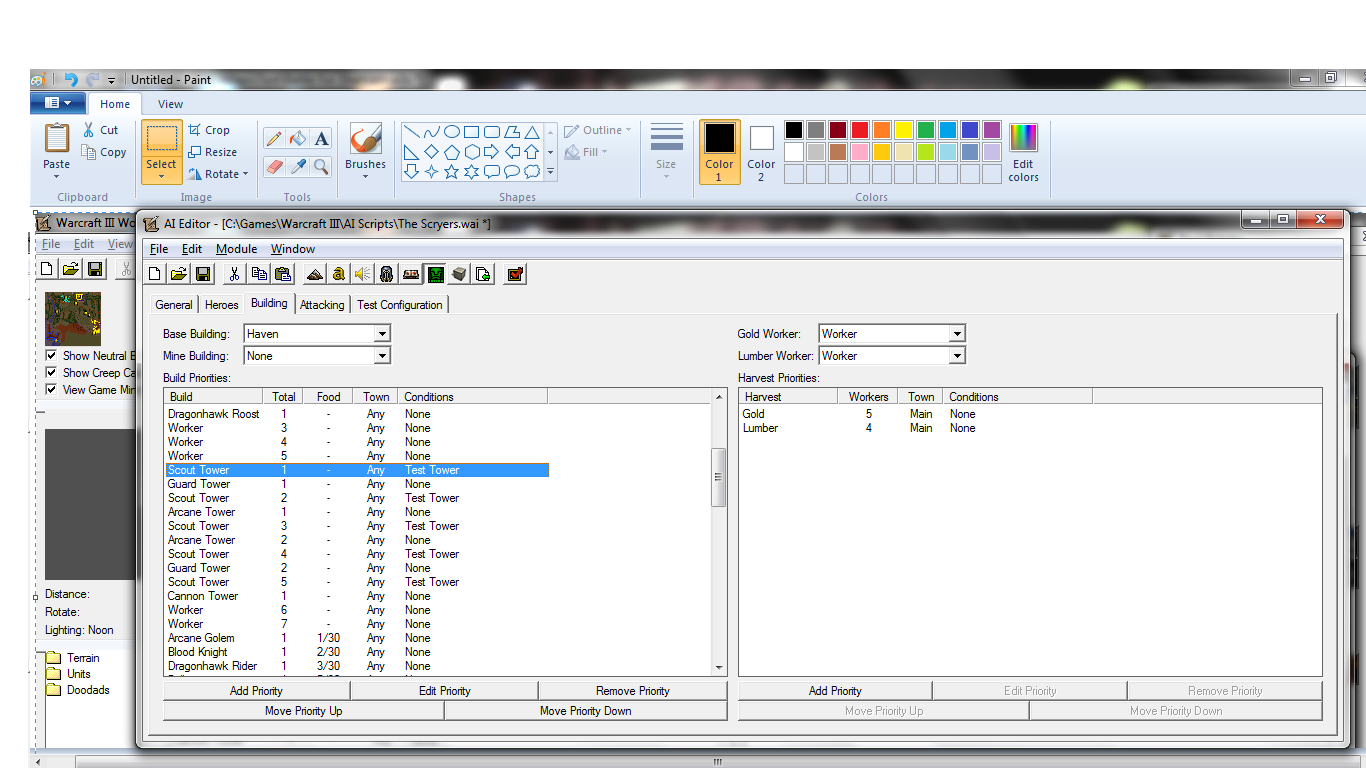Switch to the Heroes tab
The height and width of the screenshot is (768, 1366).
[222, 305]
